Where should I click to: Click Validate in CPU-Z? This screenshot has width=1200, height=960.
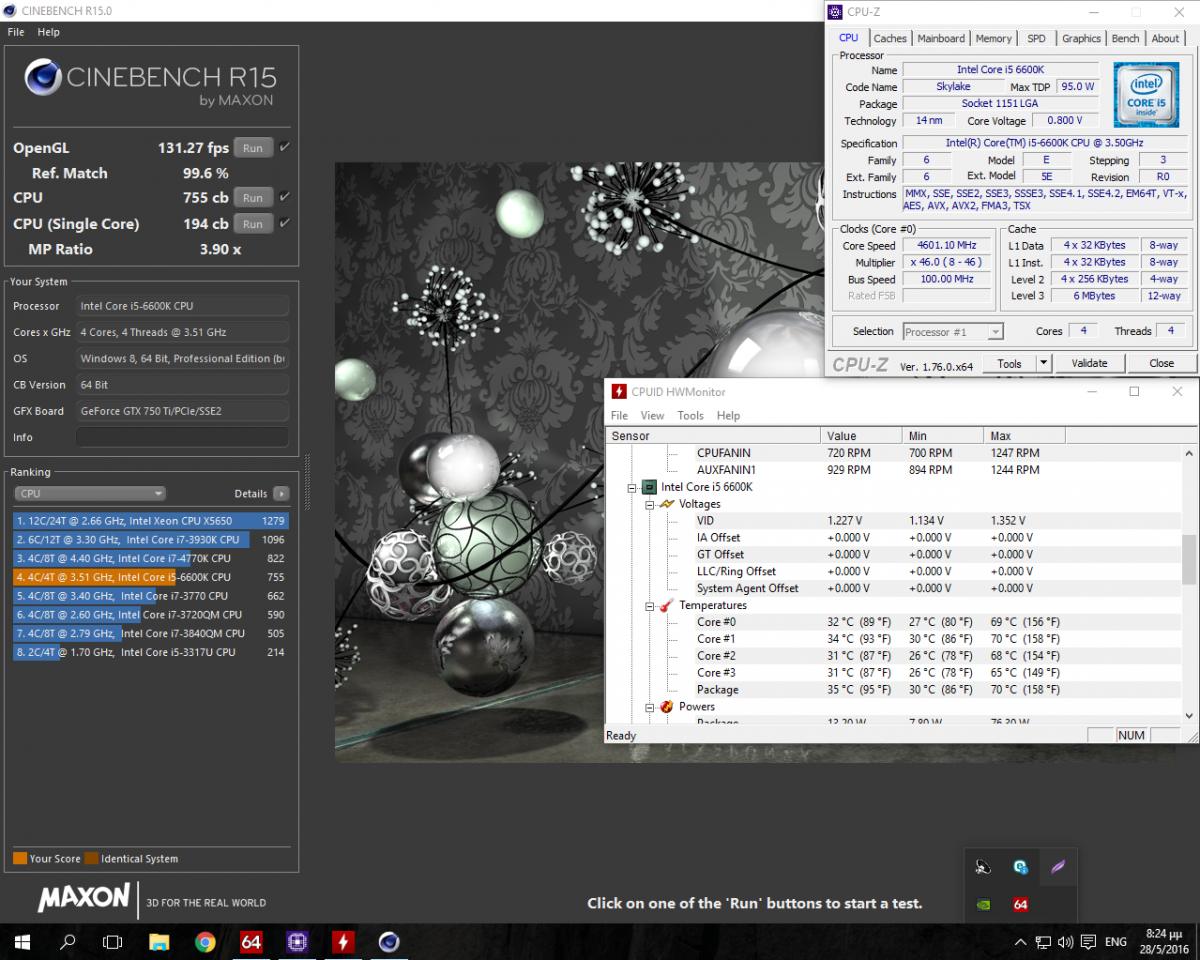[x=1089, y=363]
